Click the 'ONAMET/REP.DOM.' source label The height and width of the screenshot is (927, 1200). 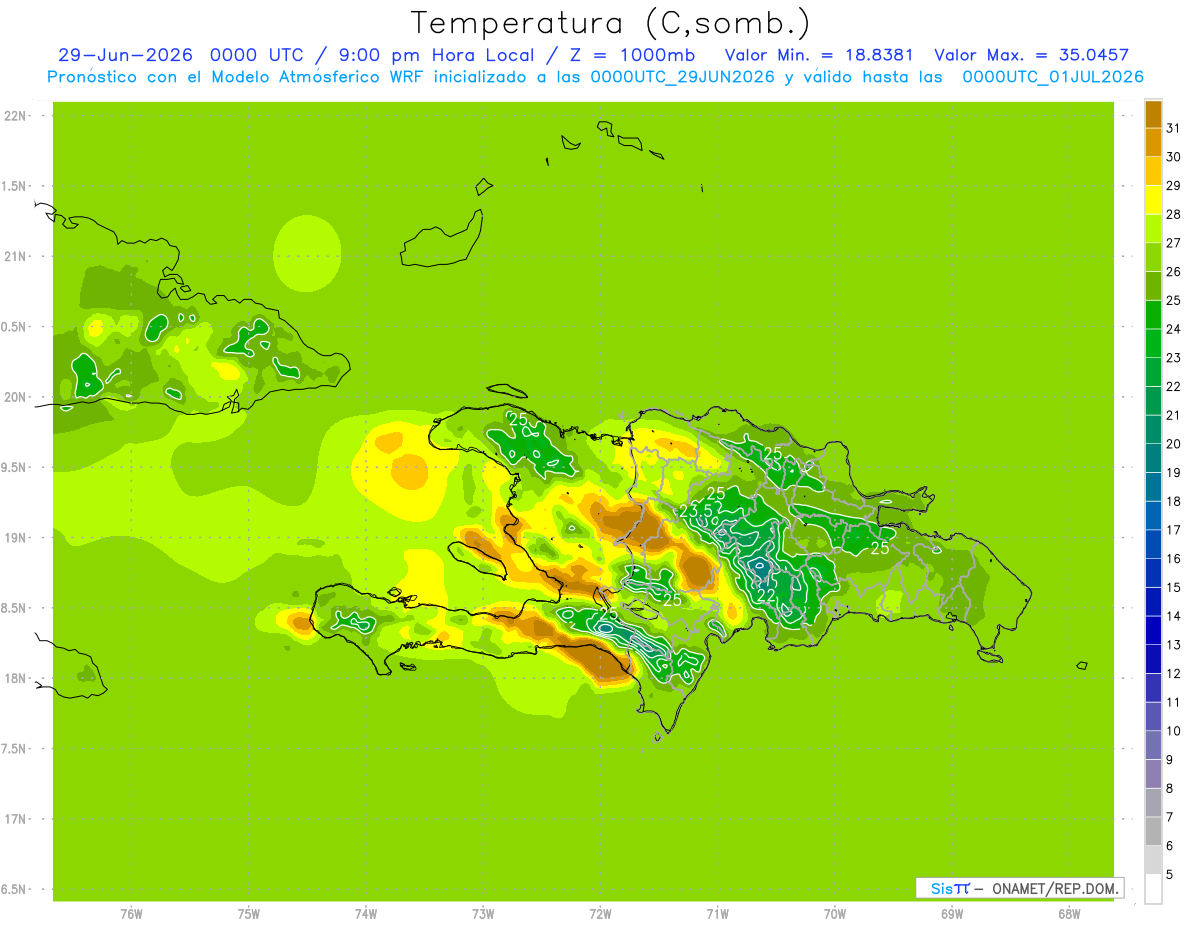(x=1054, y=888)
